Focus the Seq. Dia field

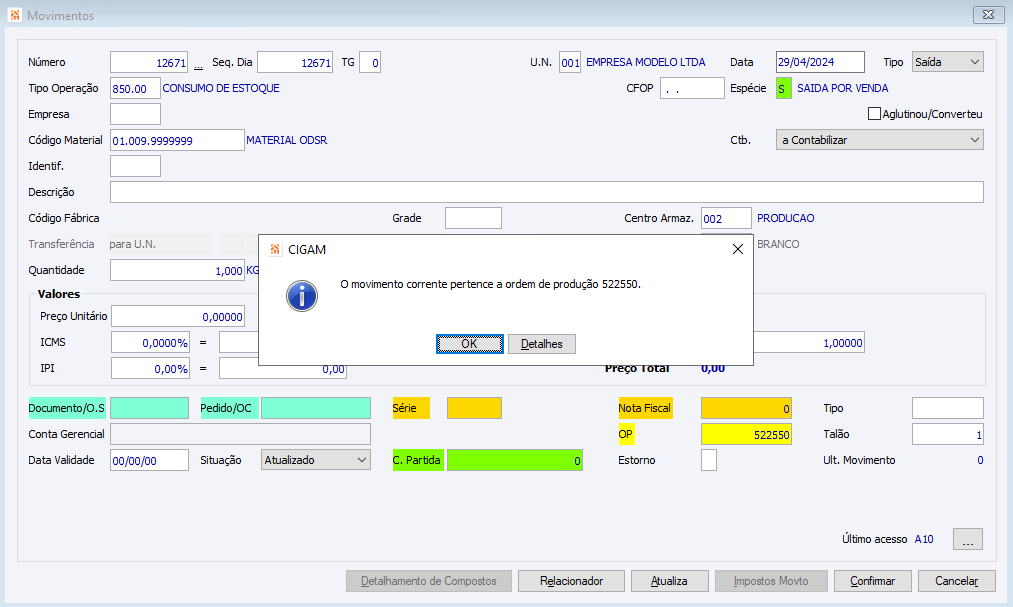pos(295,62)
